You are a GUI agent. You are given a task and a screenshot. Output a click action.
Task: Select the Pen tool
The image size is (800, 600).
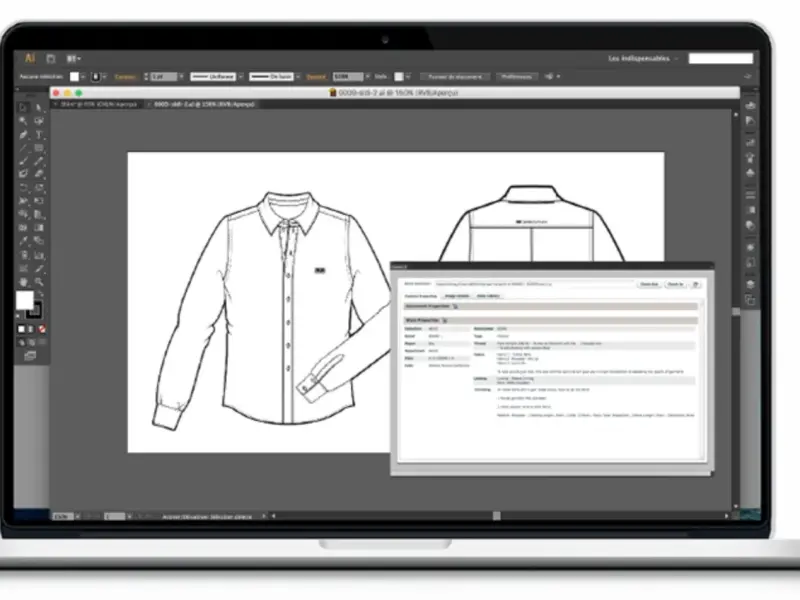pos(23,135)
